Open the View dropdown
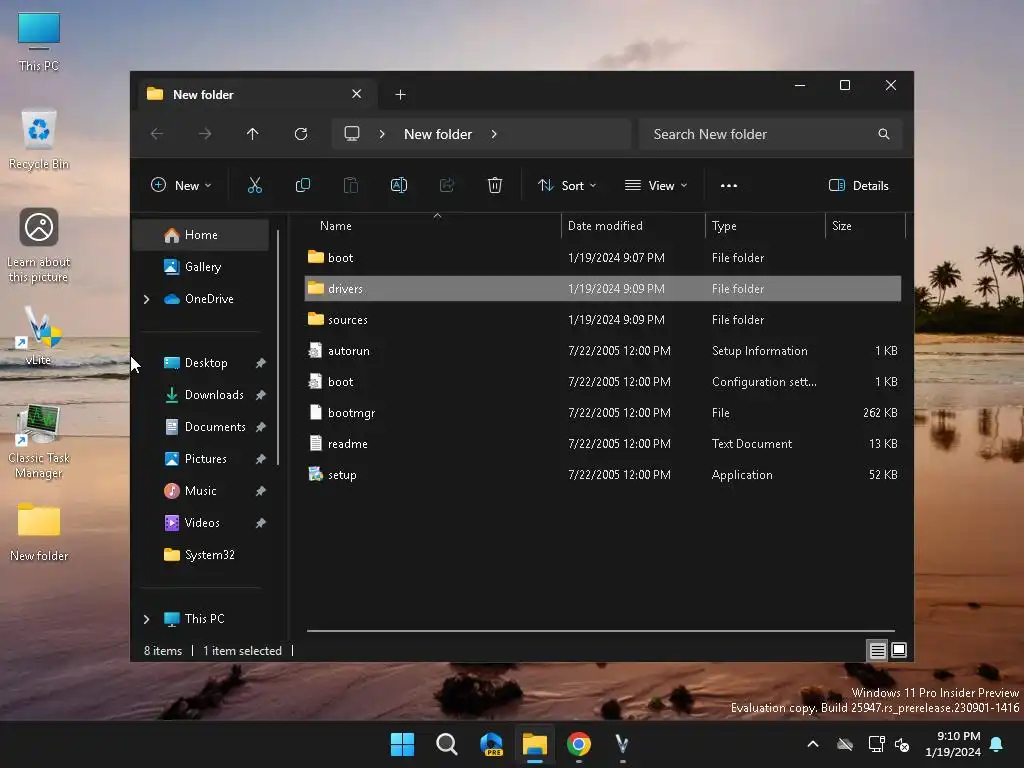The height and width of the screenshot is (768, 1024). coord(656,185)
